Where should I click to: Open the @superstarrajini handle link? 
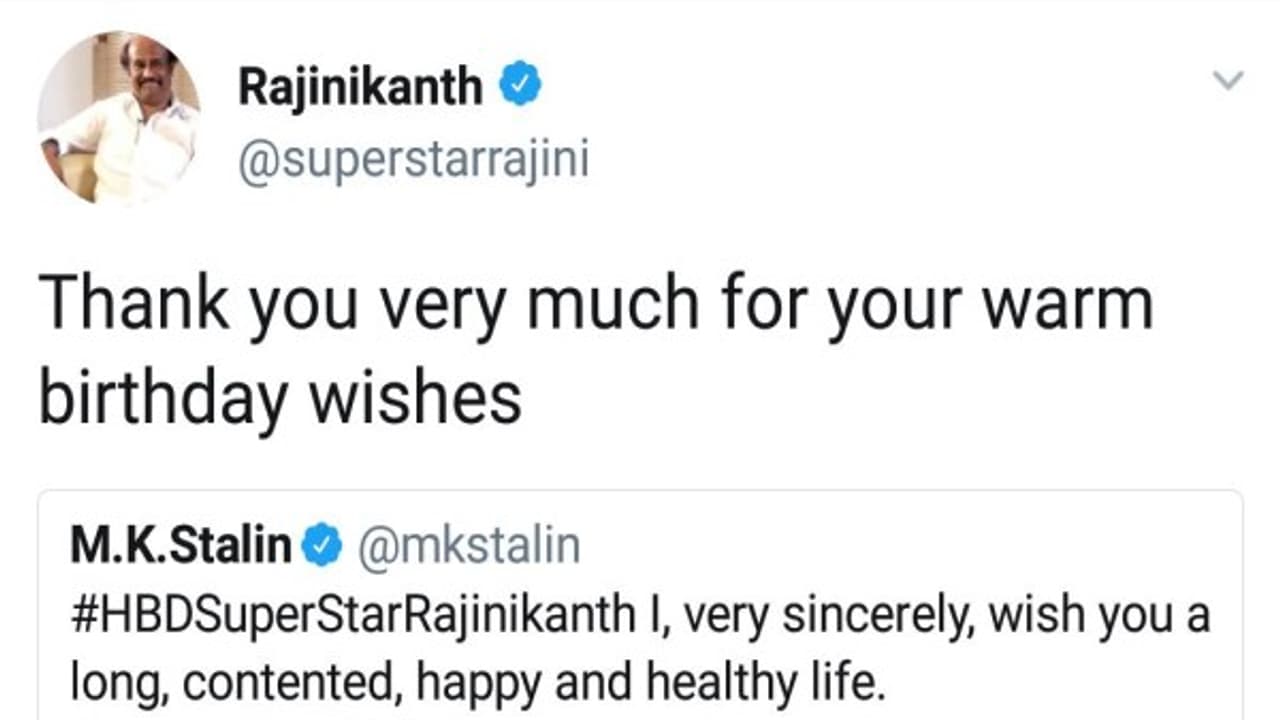pos(413,160)
